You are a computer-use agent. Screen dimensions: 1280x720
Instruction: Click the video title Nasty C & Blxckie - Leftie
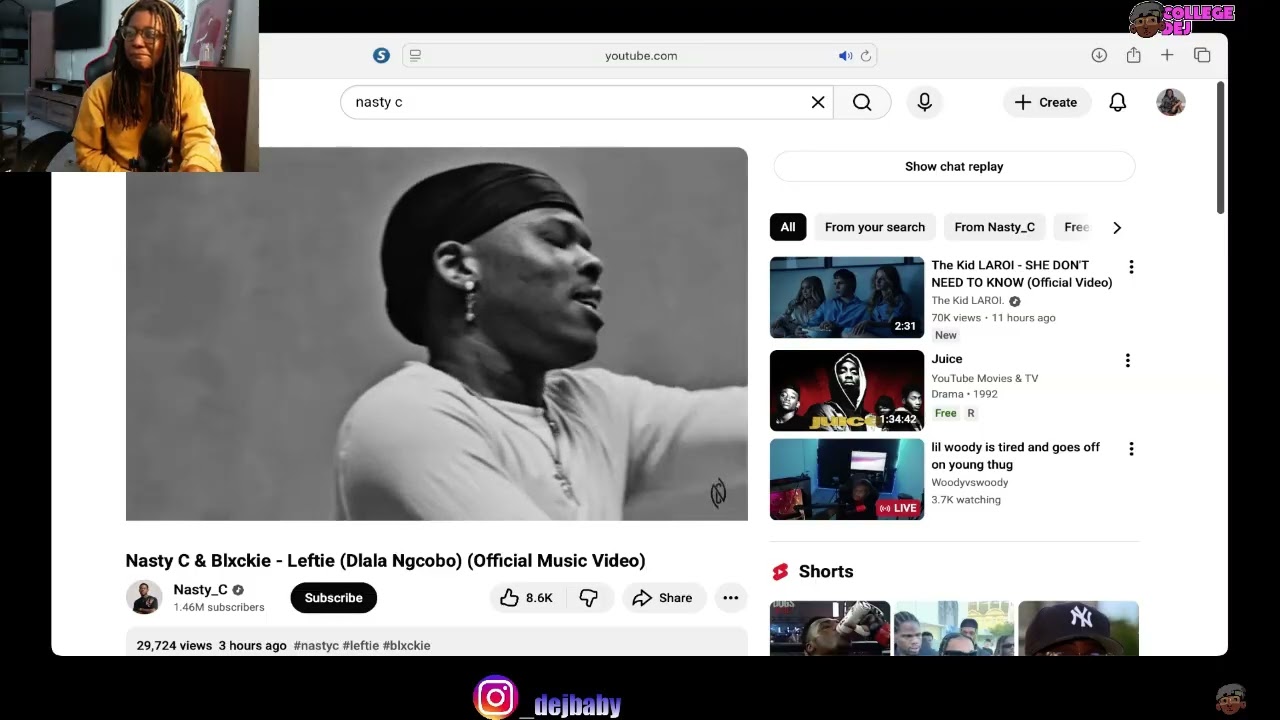point(385,561)
